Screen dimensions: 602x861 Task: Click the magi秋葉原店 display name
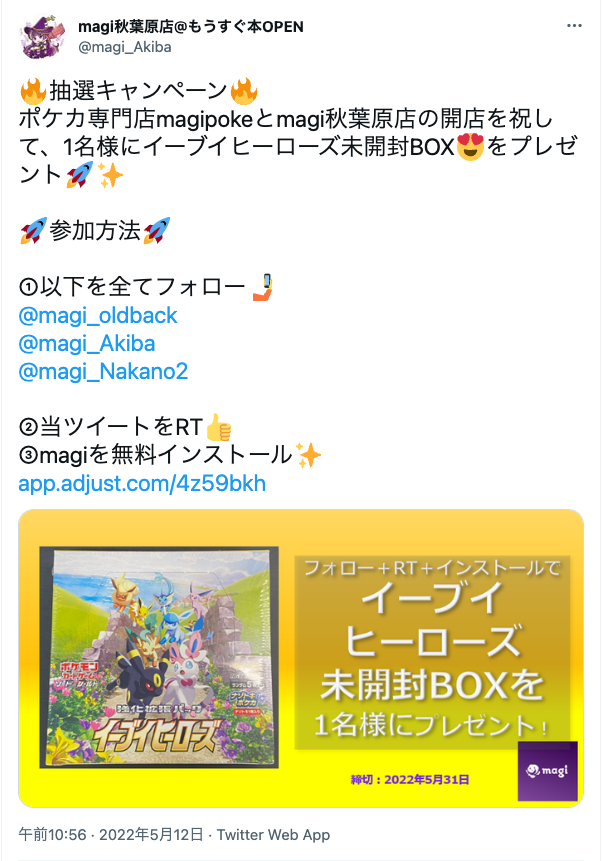pyautogui.click(x=191, y=26)
